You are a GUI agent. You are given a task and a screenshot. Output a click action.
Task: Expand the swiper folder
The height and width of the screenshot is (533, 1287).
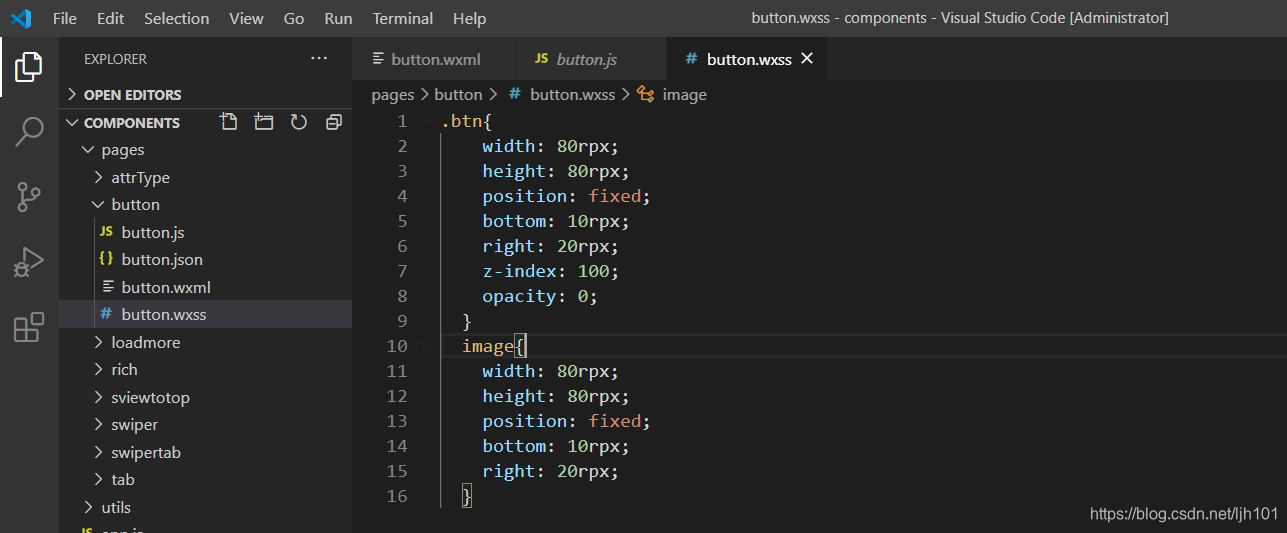pos(205,424)
